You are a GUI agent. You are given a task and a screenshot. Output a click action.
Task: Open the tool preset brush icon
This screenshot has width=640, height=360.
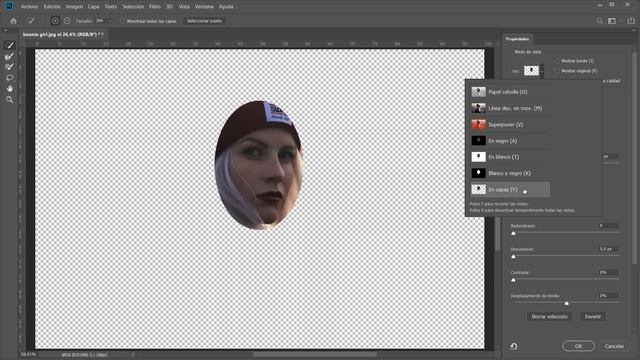pyautogui.click(x=31, y=21)
